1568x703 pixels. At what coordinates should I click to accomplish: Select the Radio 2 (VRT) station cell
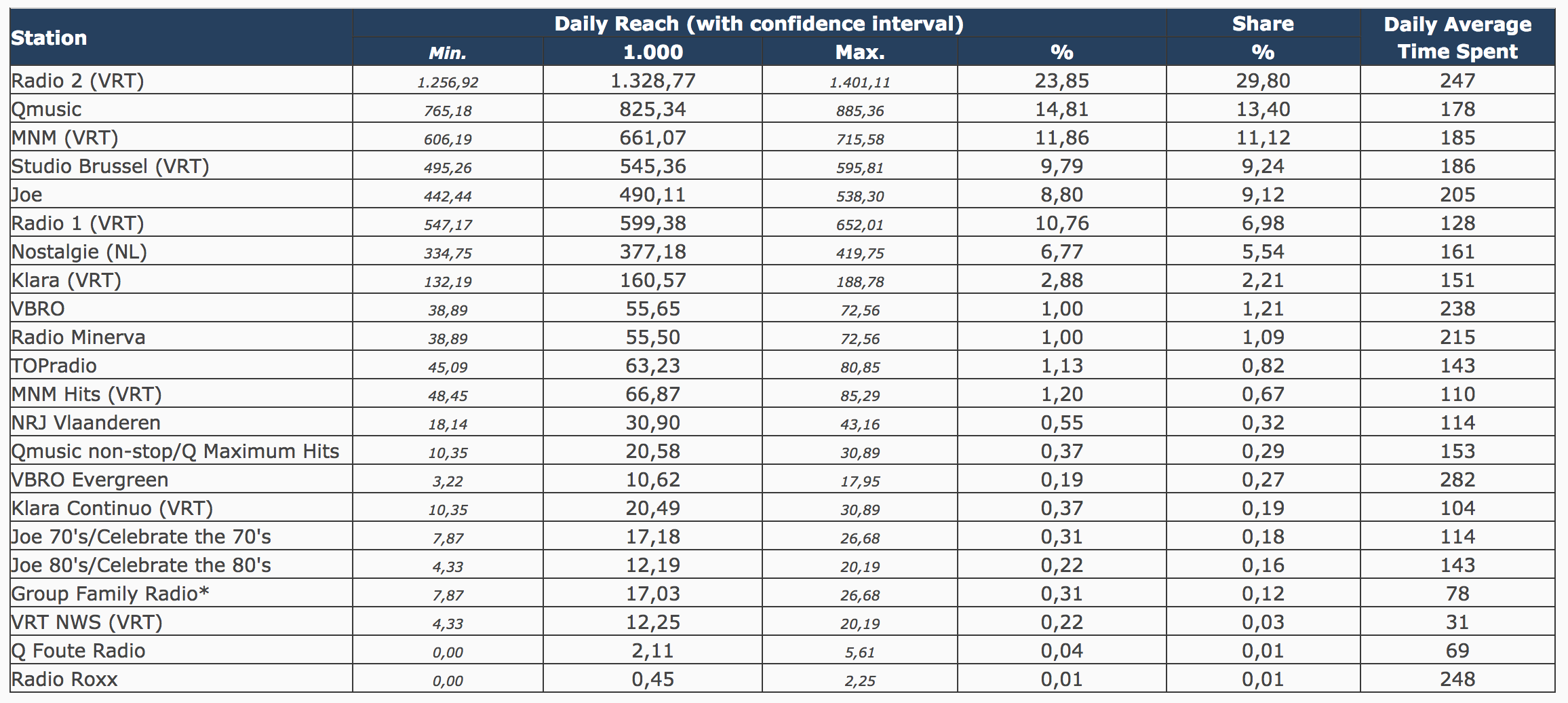[78, 81]
